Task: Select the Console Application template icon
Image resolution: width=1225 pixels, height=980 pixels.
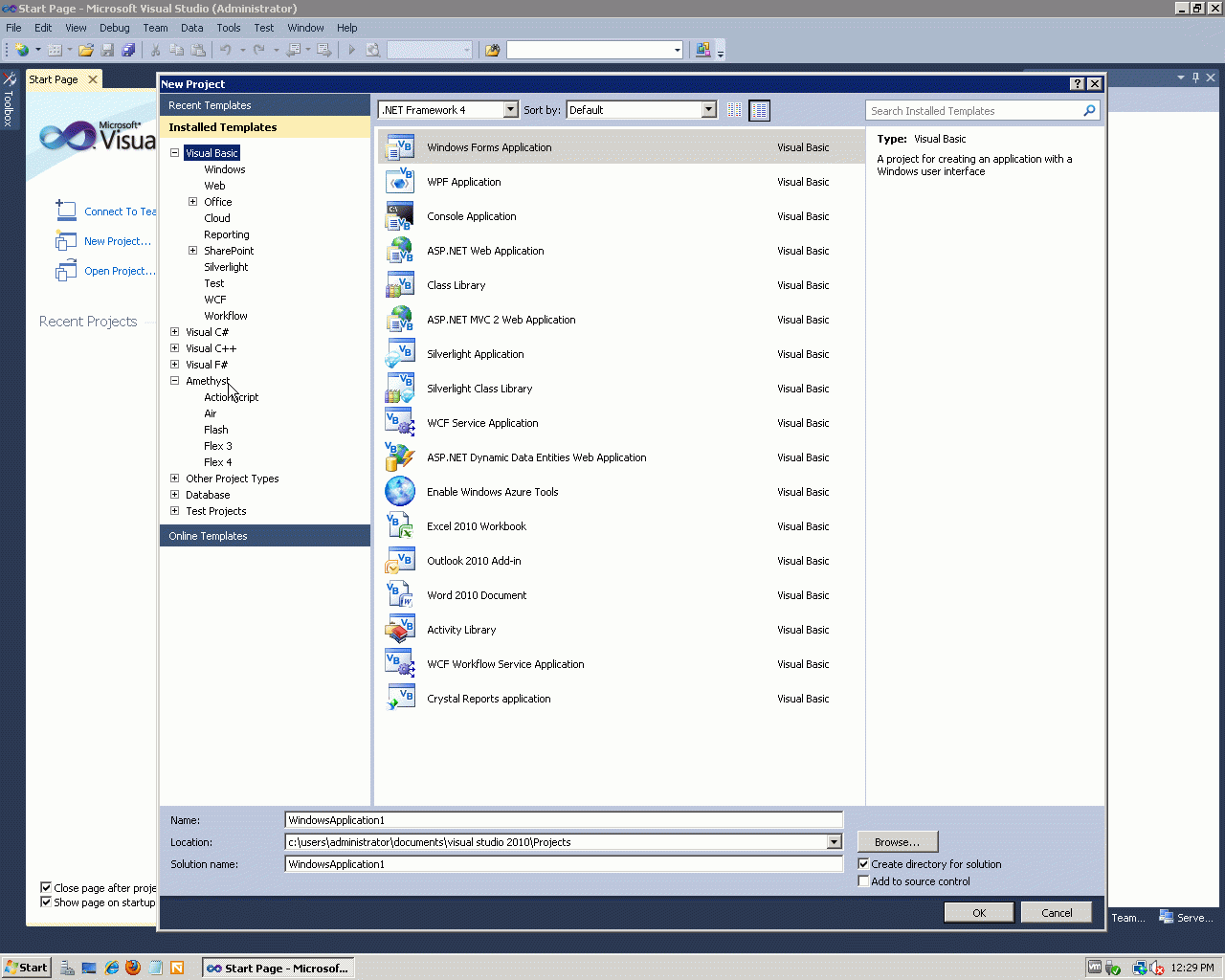Action: (400, 216)
